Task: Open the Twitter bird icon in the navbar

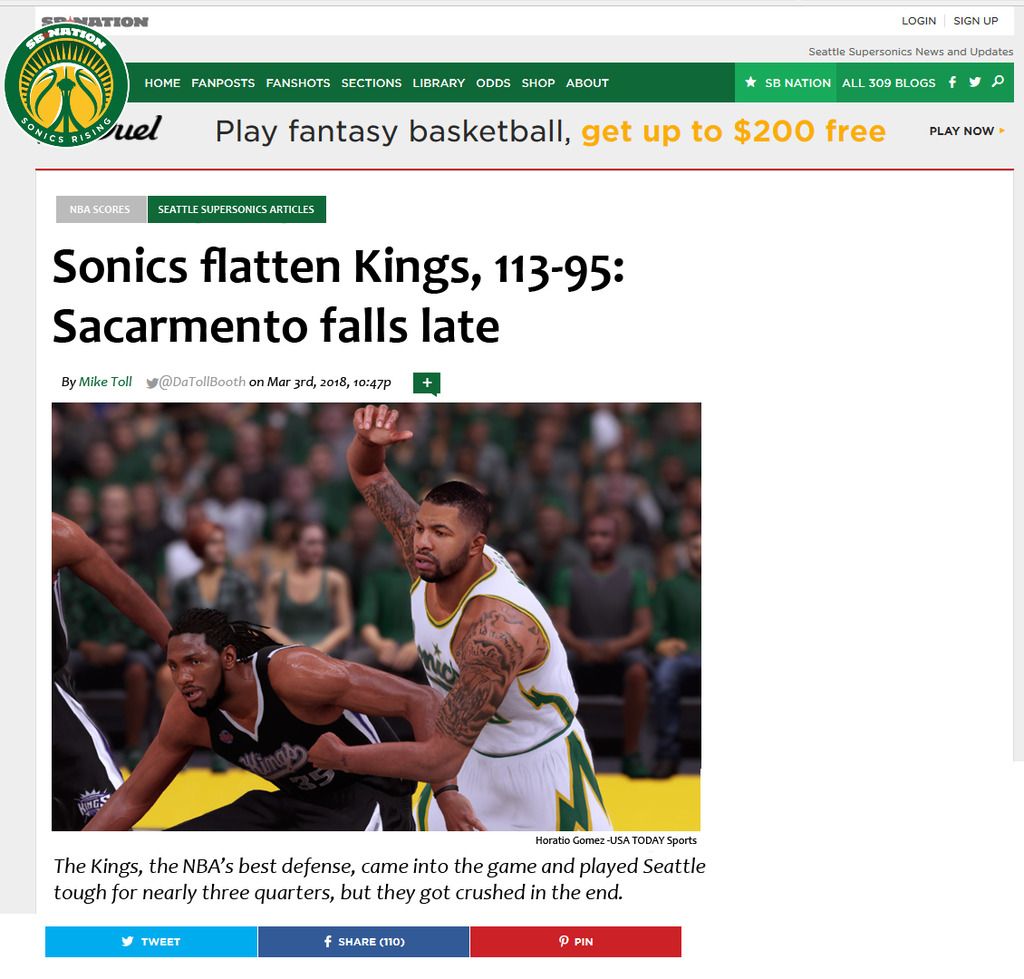Action: pos(975,82)
